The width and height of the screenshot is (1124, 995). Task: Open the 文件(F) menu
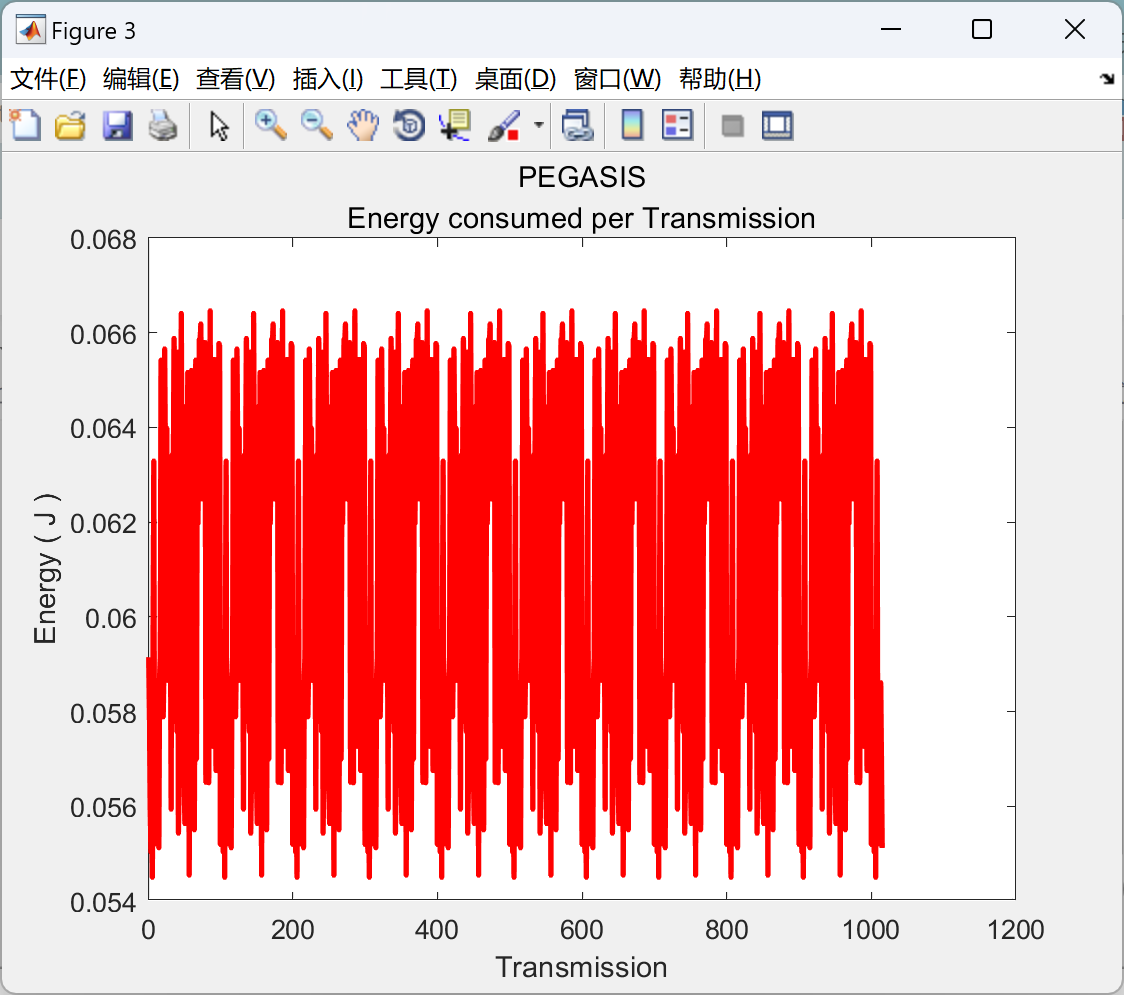(48, 79)
